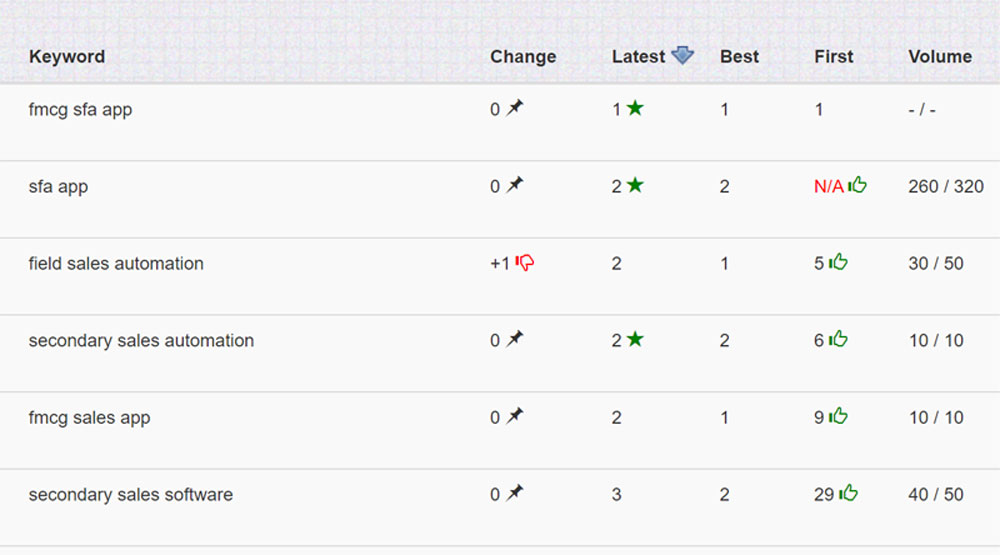Open the secondary sales software keyword
The image size is (1000, 555).
point(131,494)
